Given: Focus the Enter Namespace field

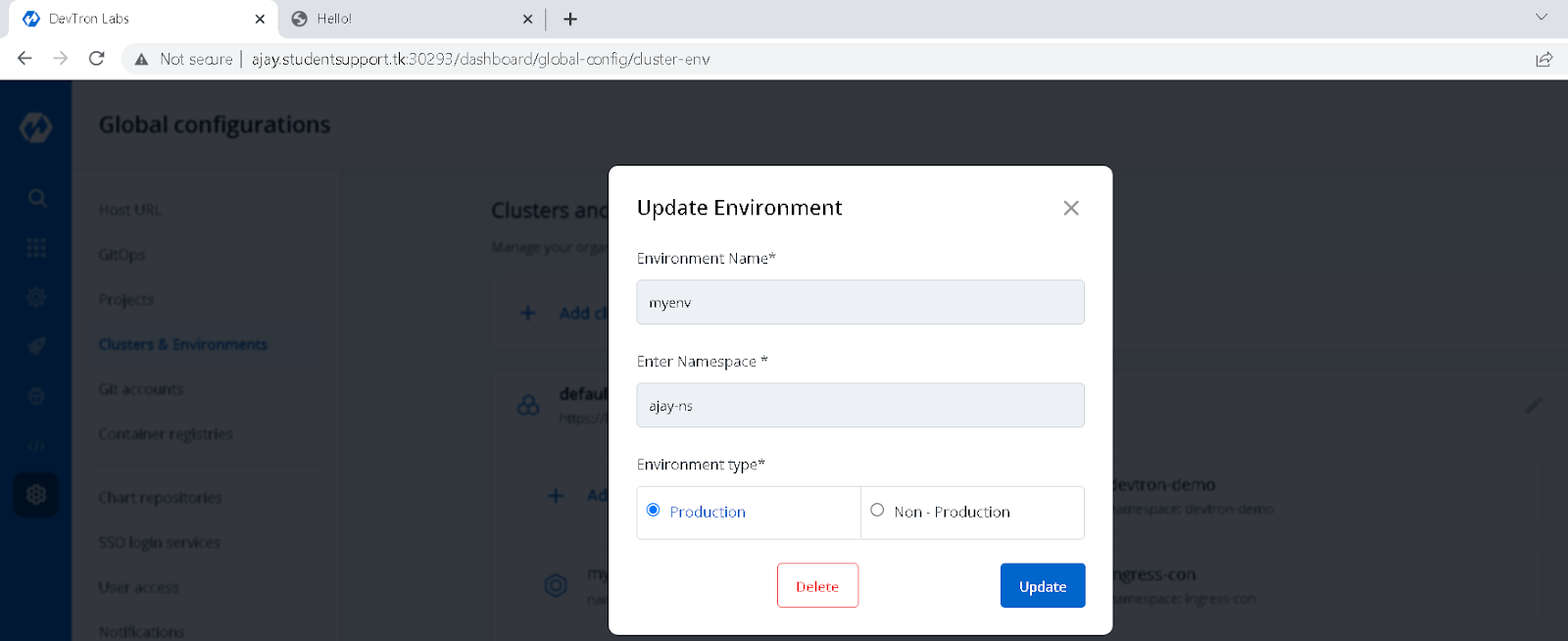Looking at the screenshot, I should pyautogui.click(x=860, y=405).
